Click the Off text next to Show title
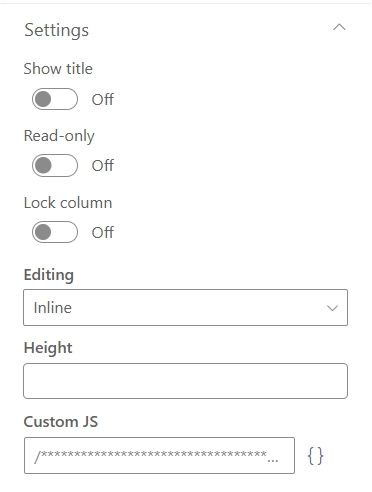Image resolution: width=372 pixels, height=492 pixels. (x=103, y=99)
